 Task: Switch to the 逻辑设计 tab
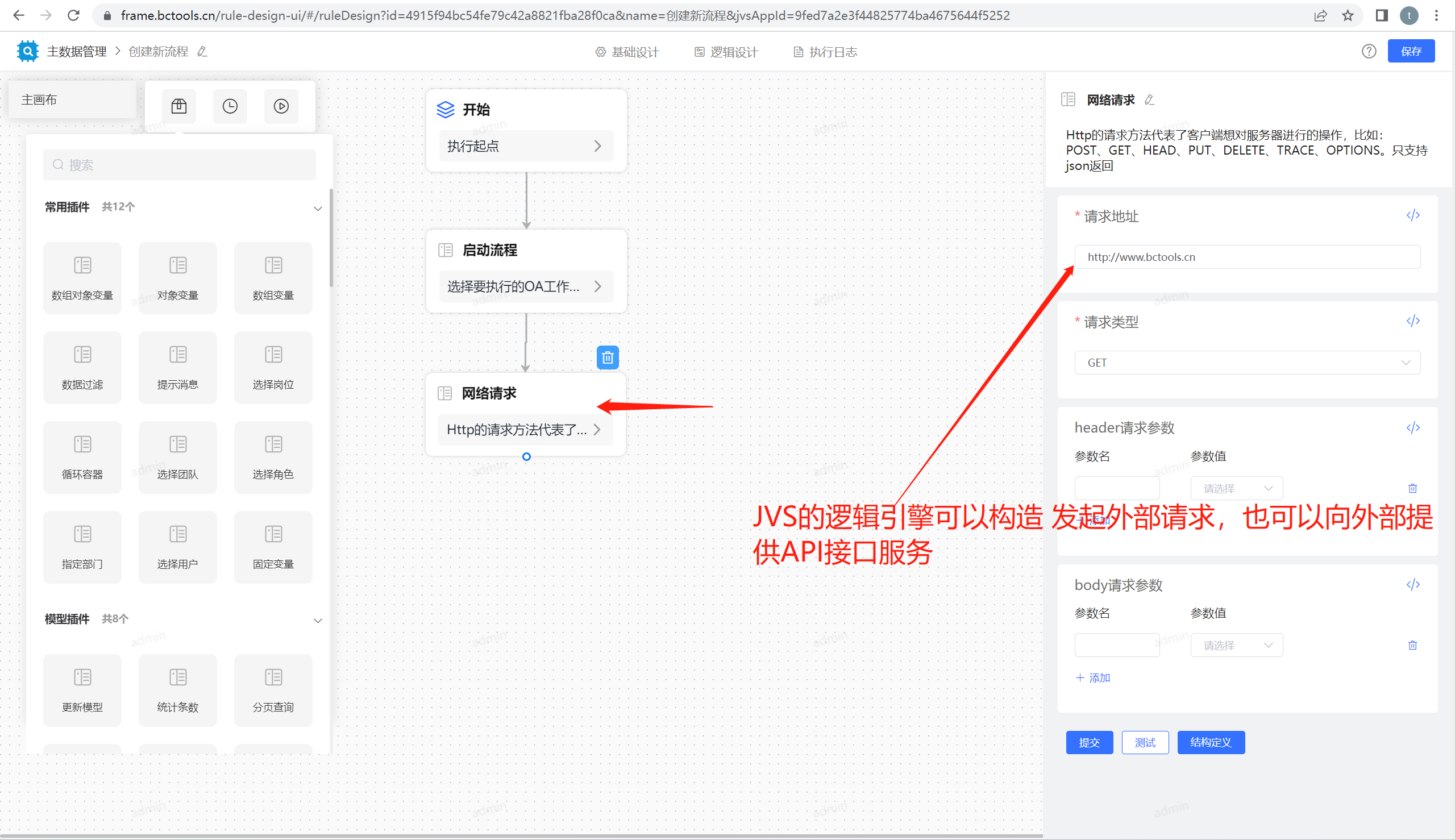(x=726, y=52)
